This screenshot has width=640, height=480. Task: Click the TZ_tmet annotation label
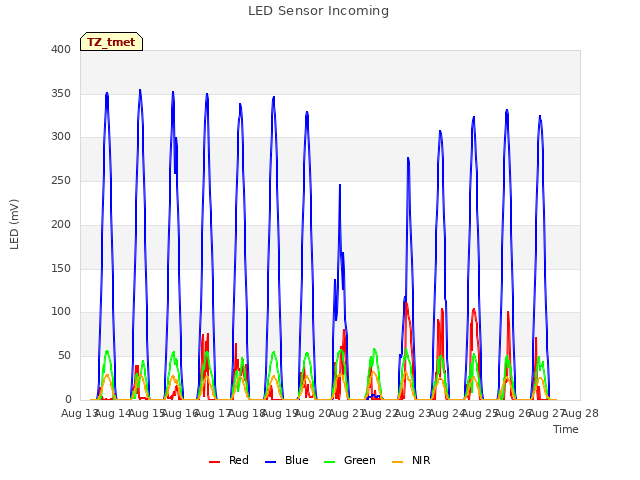coord(111,42)
